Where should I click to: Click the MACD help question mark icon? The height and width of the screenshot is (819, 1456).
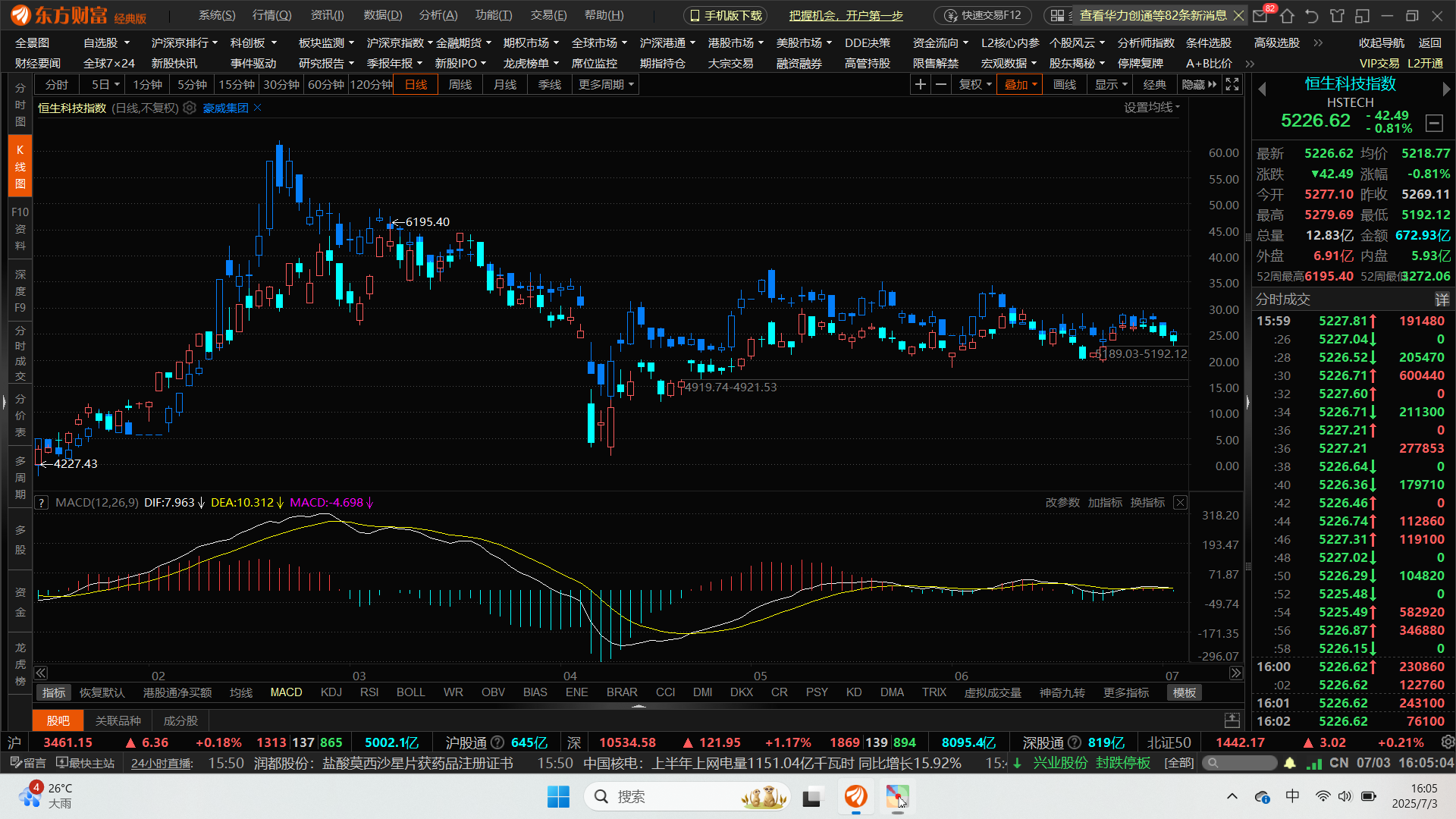tap(42, 502)
